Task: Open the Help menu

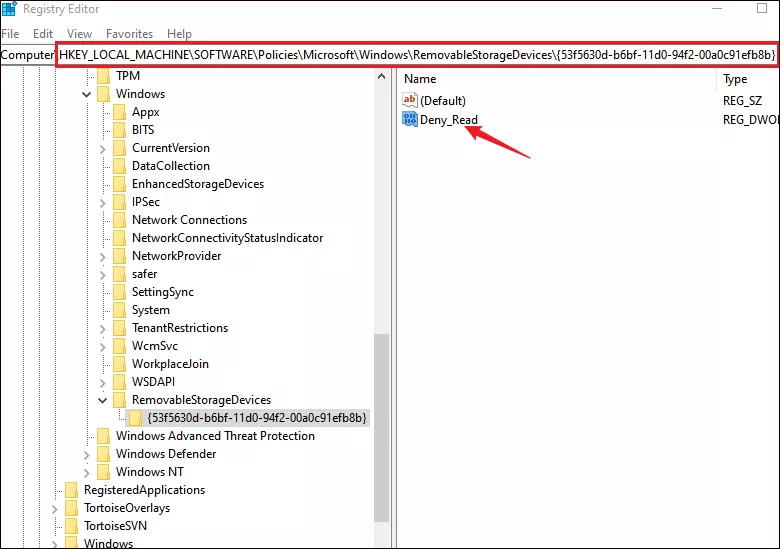Action: click(179, 34)
